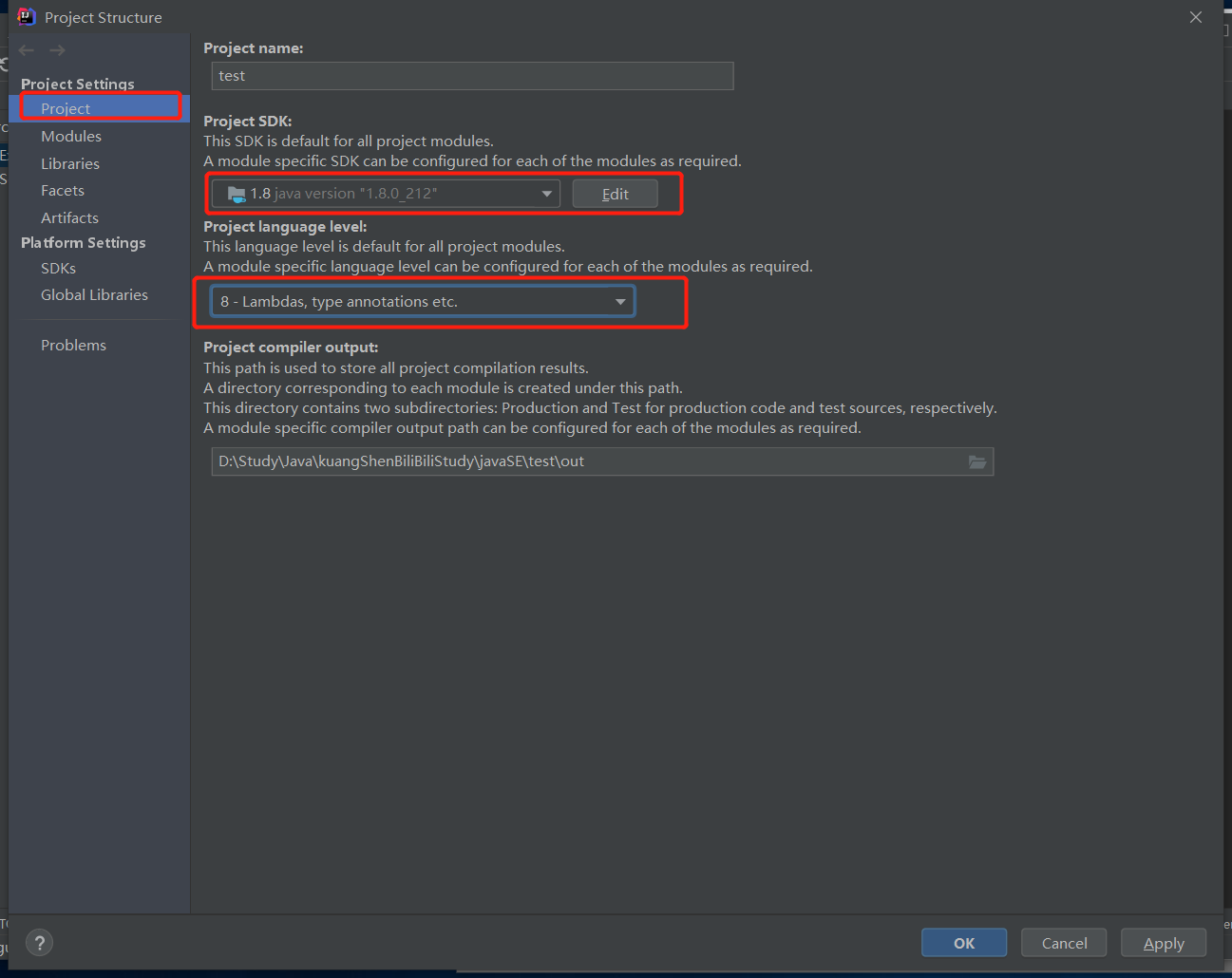Click the Project language level heading
The width and height of the screenshot is (1232, 978).
pos(285,226)
